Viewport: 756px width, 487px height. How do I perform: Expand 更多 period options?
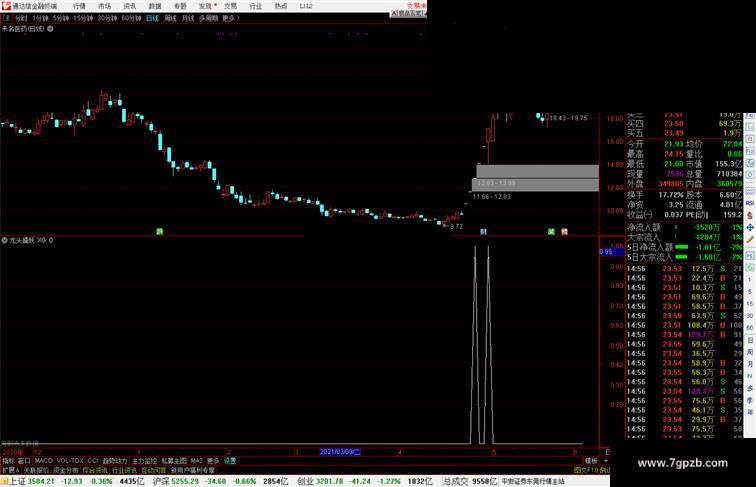click(x=230, y=18)
